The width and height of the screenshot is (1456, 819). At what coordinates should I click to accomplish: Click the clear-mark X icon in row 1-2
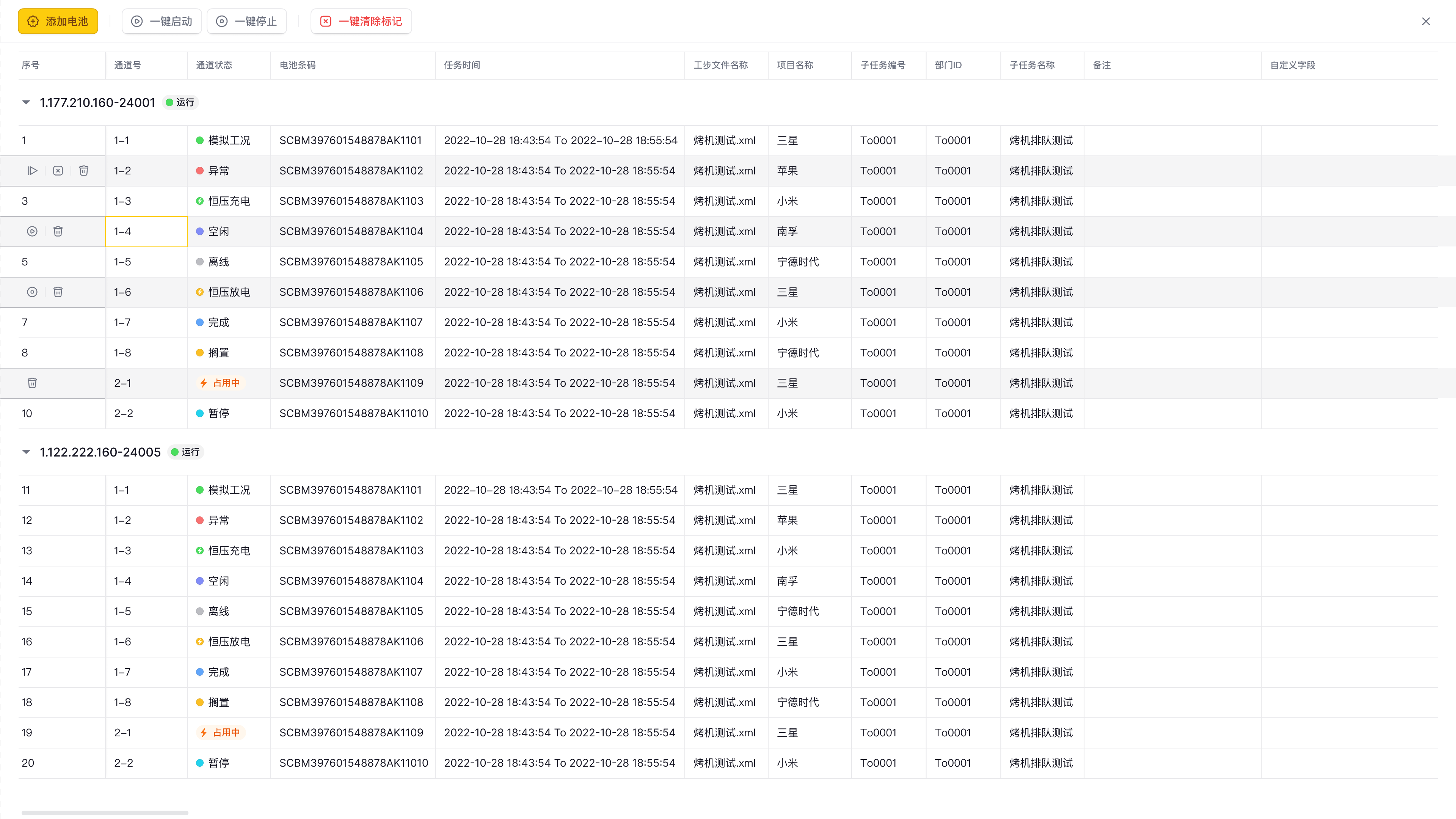58,171
